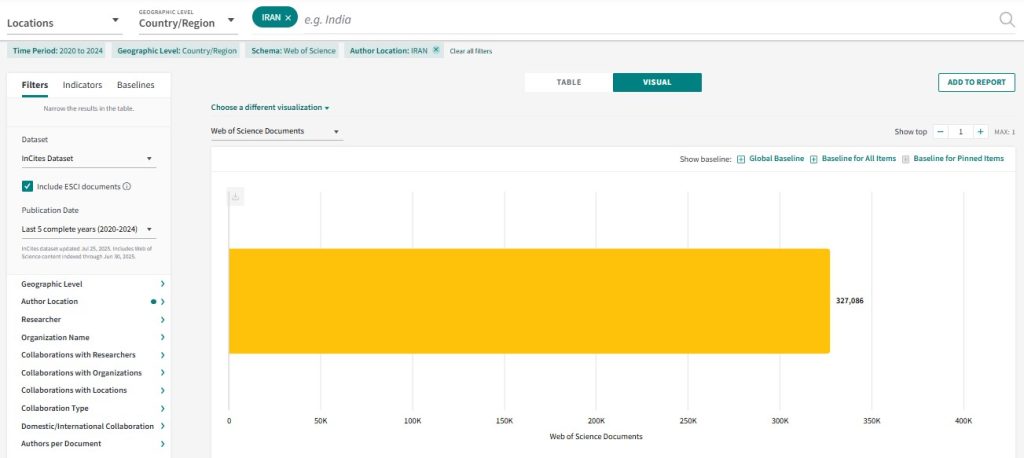Open the Web of Science Documents dropdown

pos(275,131)
